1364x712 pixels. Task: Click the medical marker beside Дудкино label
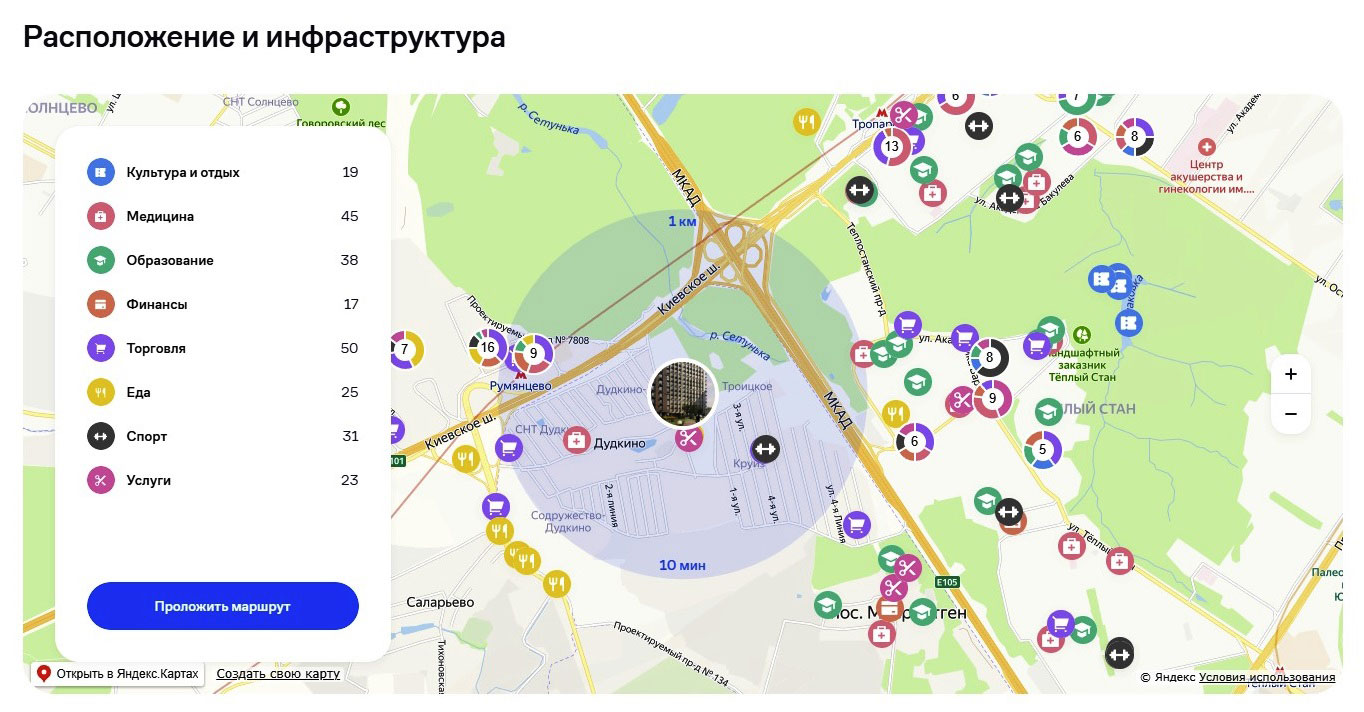pyautogui.click(x=576, y=440)
